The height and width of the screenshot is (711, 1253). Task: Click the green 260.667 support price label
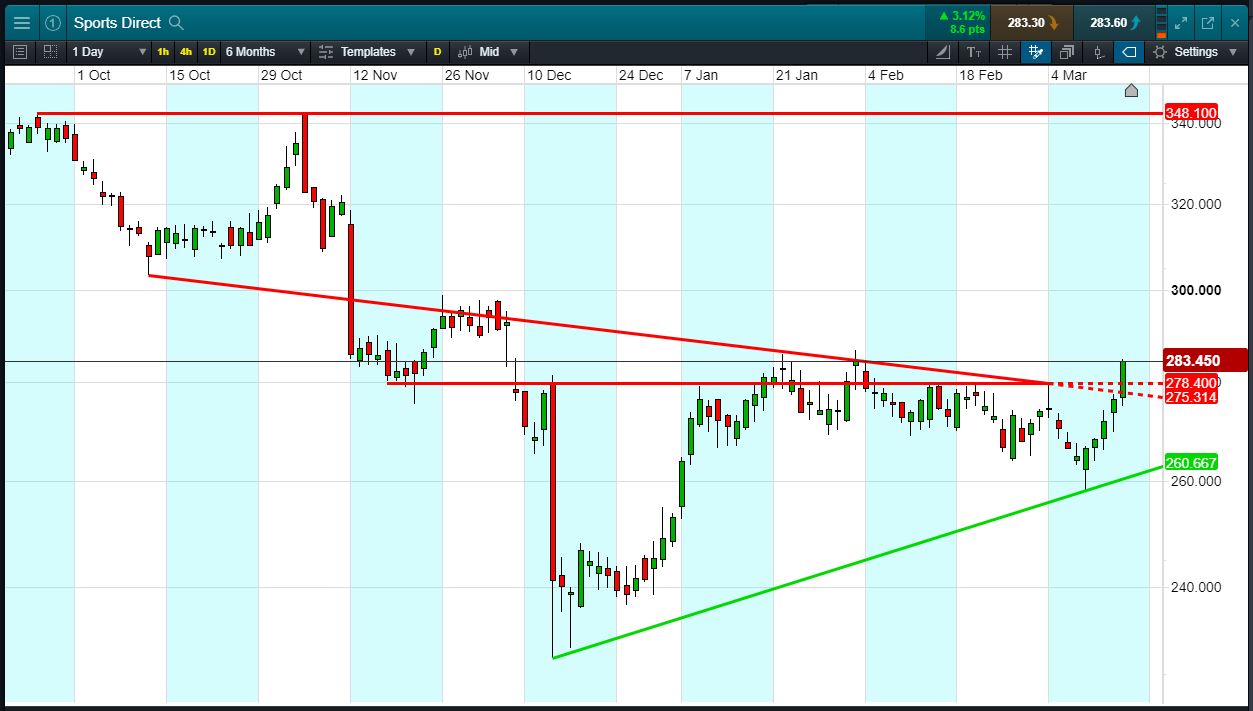[x=1192, y=462]
